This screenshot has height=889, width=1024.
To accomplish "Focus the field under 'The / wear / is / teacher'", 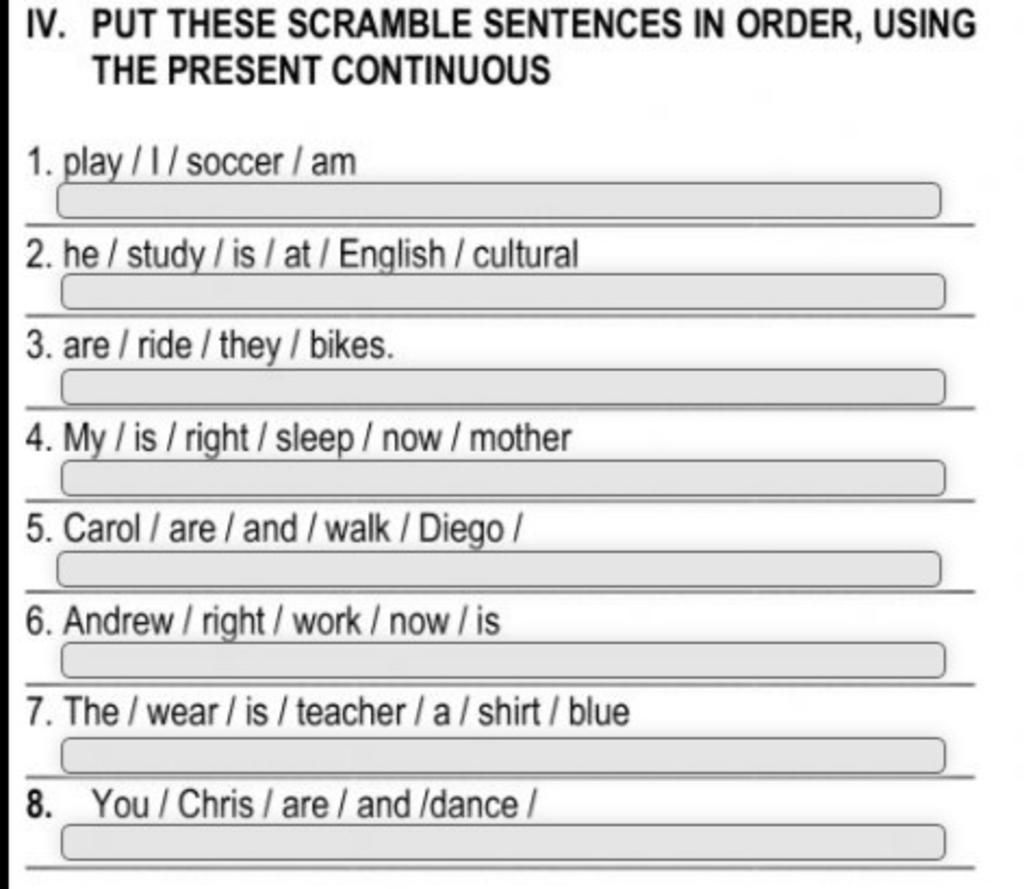I will pos(503,756).
